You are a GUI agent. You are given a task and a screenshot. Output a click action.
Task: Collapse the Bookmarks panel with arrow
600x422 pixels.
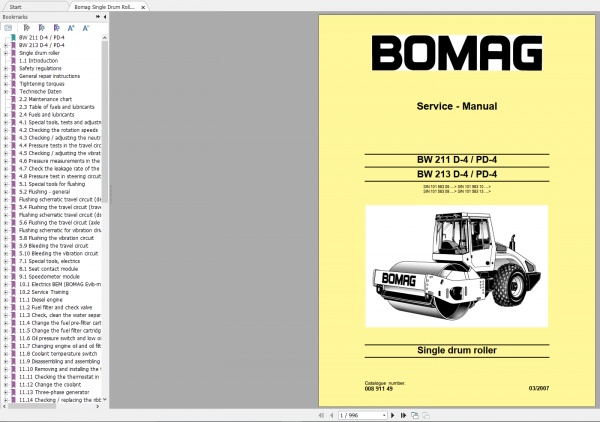click(105, 17)
